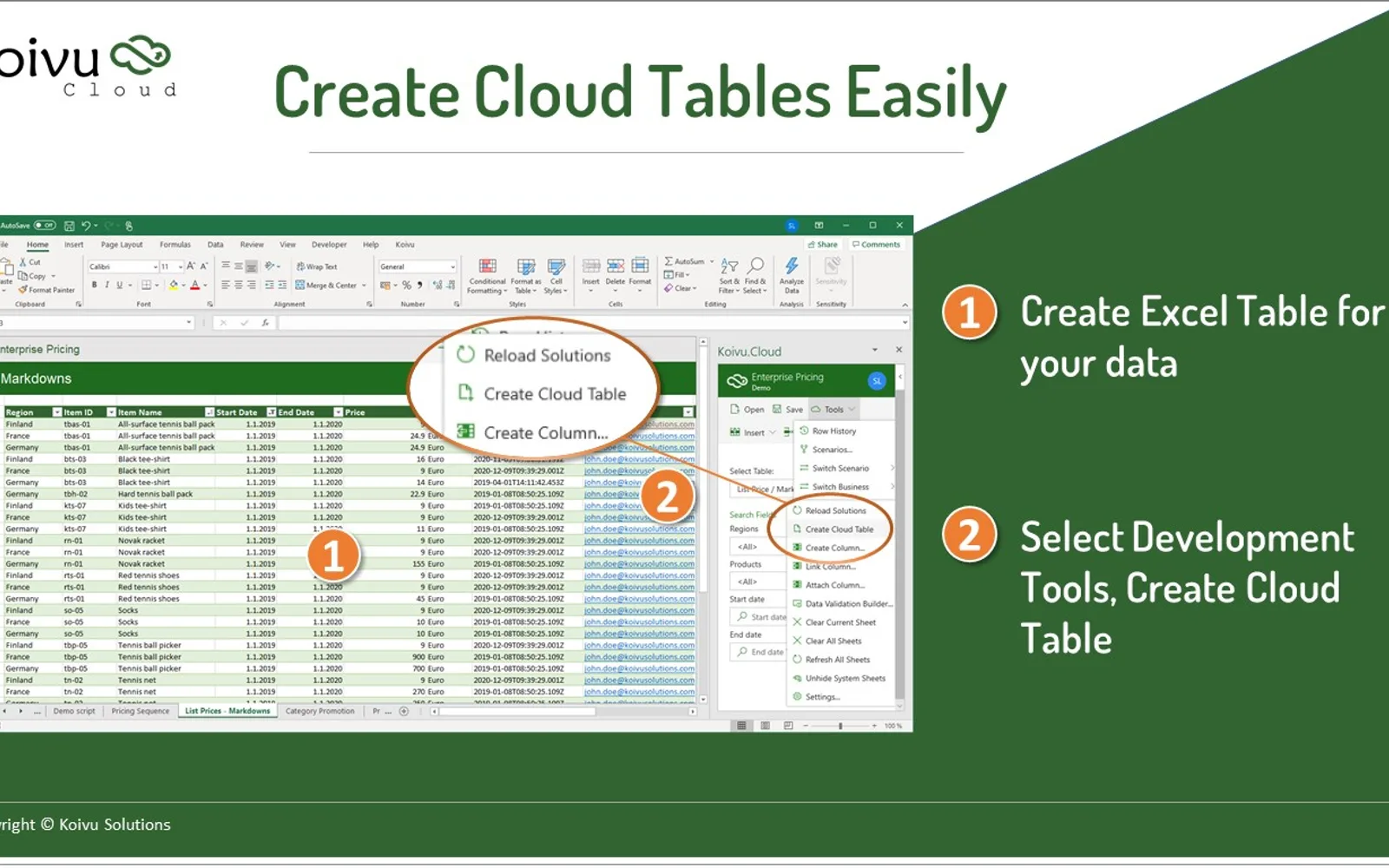Image resolution: width=1389 pixels, height=868 pixels.
Task: Open Conditional Formatting
Action: coord(487,276)
